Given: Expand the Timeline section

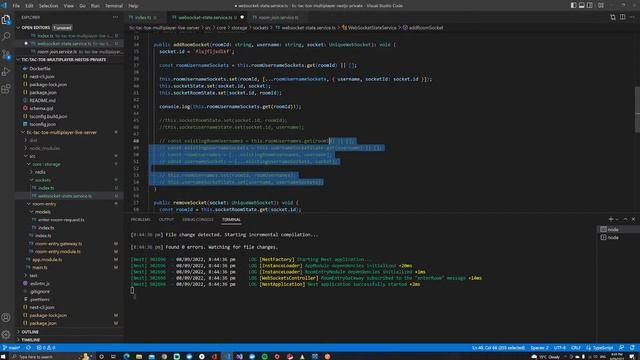Looking at the screenshot, I should click(x=31, y=340).
